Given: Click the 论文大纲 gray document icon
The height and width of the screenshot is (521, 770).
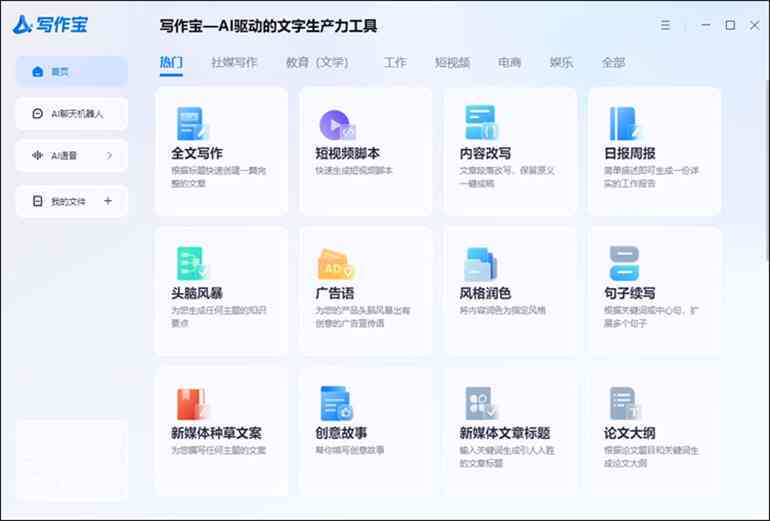Looking at the screenshot, I should (x=624, y=403).
